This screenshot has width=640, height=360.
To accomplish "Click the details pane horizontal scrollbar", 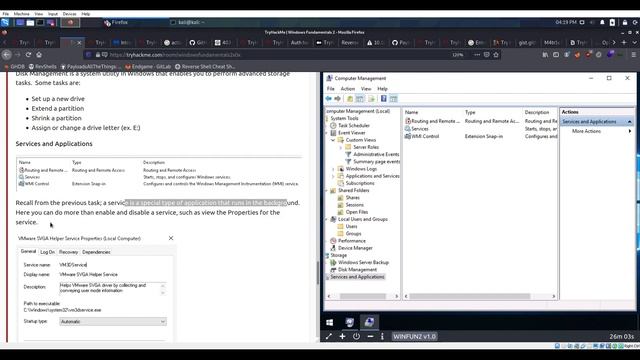I will [x=469, y=296].
